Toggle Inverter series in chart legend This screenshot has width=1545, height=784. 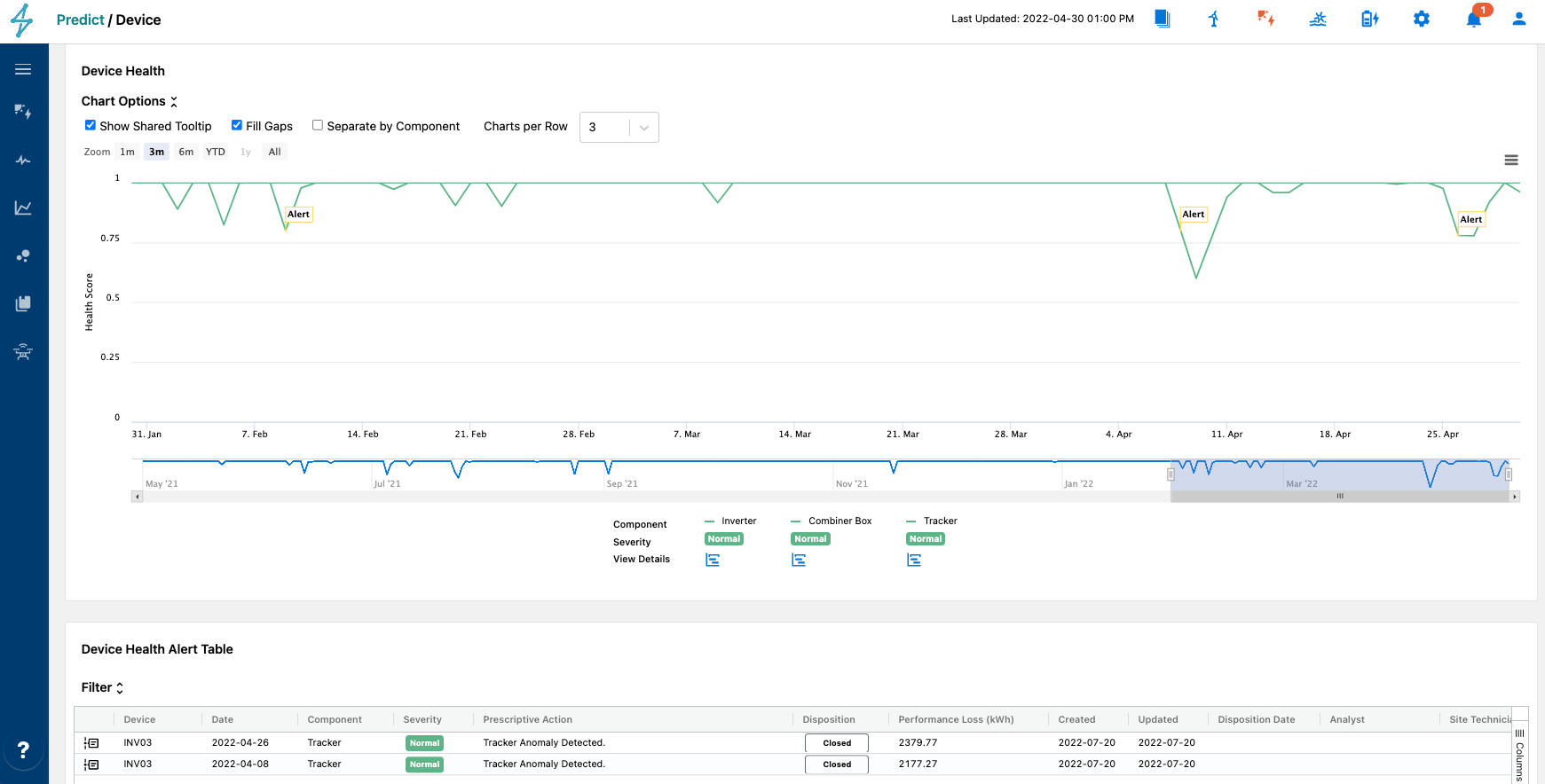(730, 521)
